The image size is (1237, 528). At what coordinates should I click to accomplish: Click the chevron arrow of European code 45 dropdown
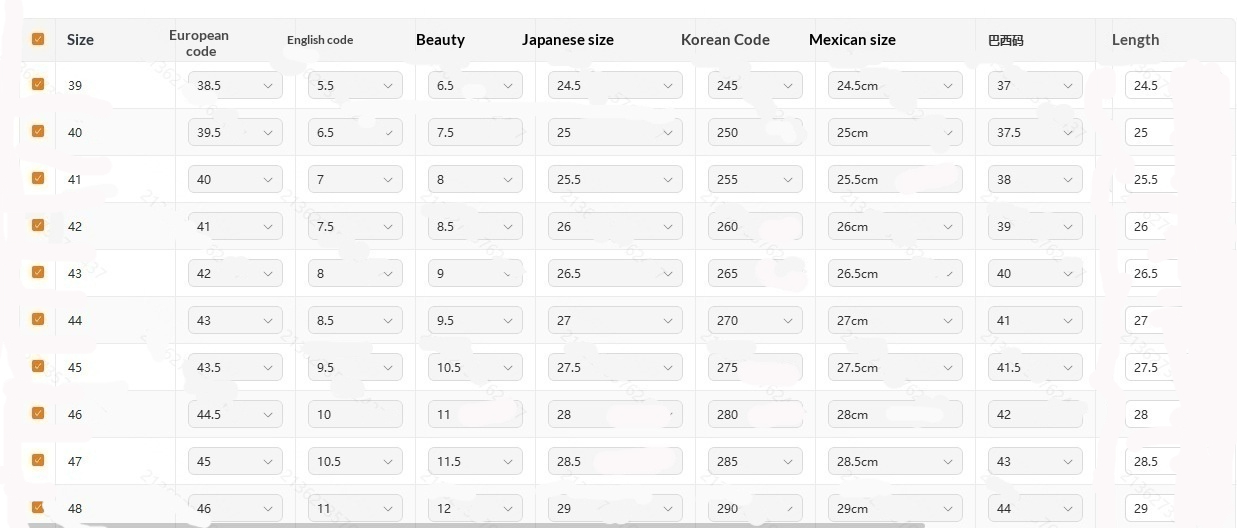click(x=268, y=462)
